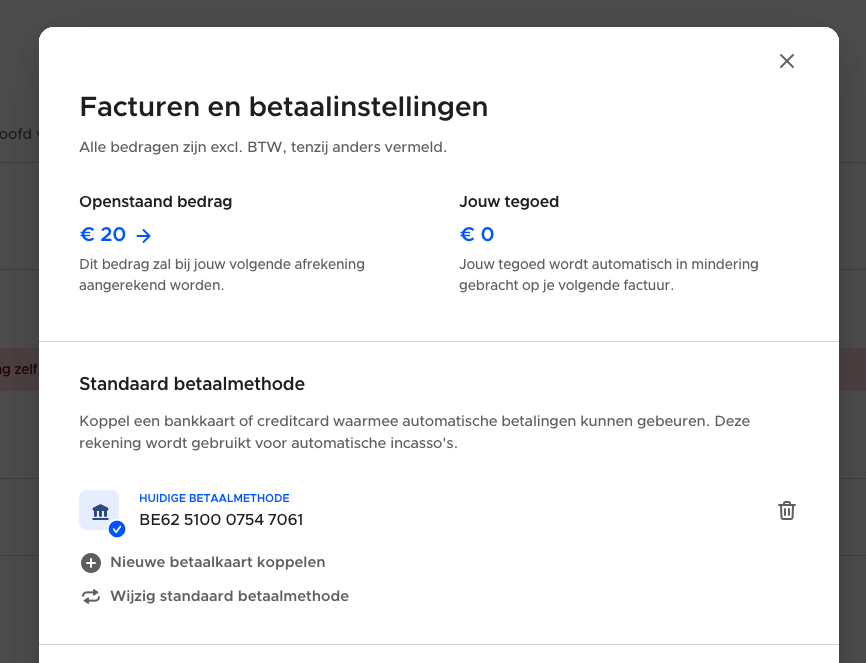Click the plus icon for new card
The image size is (866, 663).
pyautogui.click(x=91, y=563)
